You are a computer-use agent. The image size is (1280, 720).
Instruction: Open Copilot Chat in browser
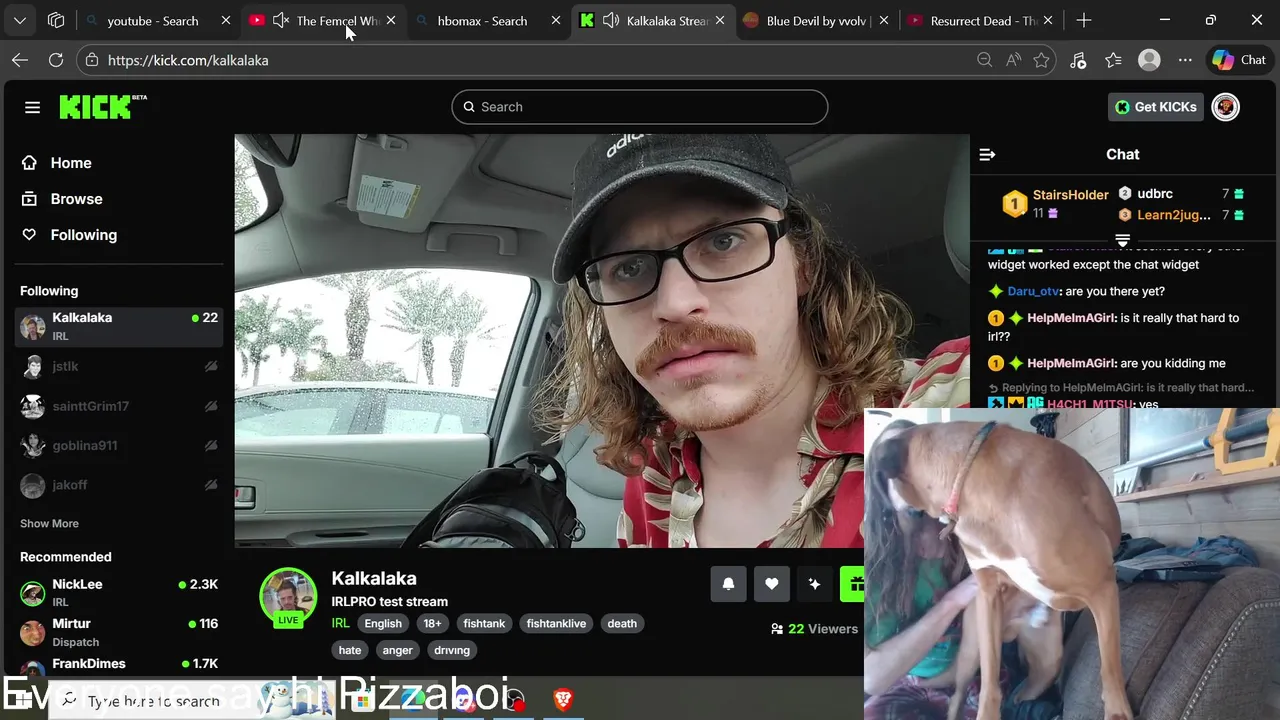point(1240,60)
